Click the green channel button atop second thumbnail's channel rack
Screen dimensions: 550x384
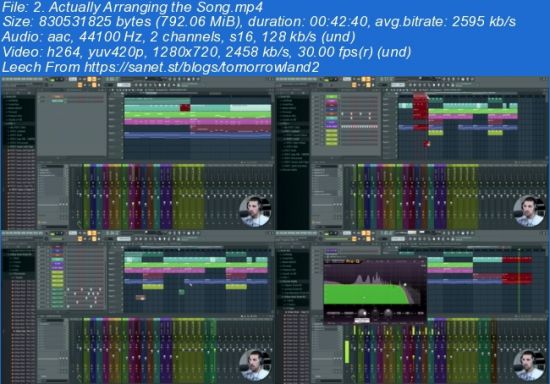331,96
